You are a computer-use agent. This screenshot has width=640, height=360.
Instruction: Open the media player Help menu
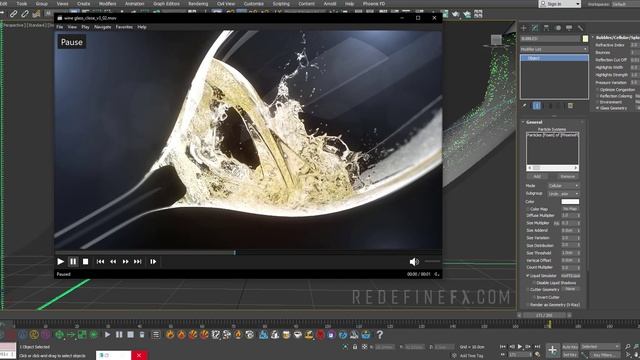(142, 27)
